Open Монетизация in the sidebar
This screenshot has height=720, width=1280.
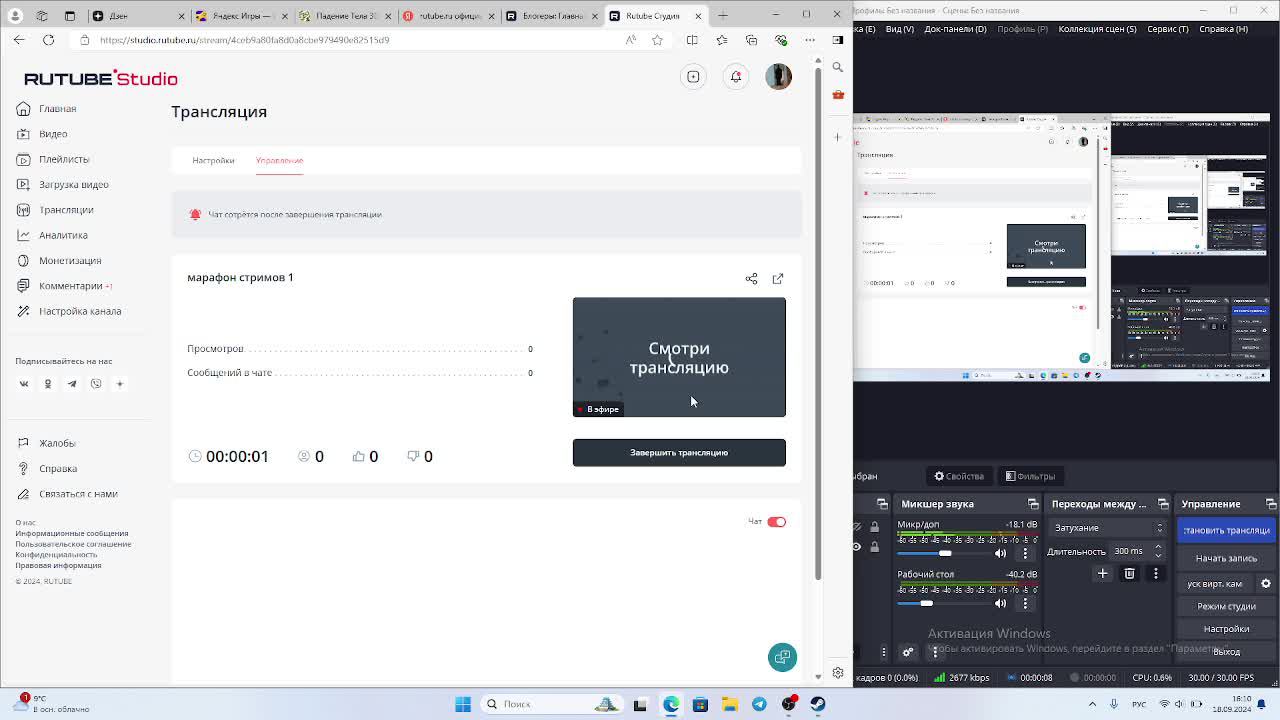click(x=59, y=261)
